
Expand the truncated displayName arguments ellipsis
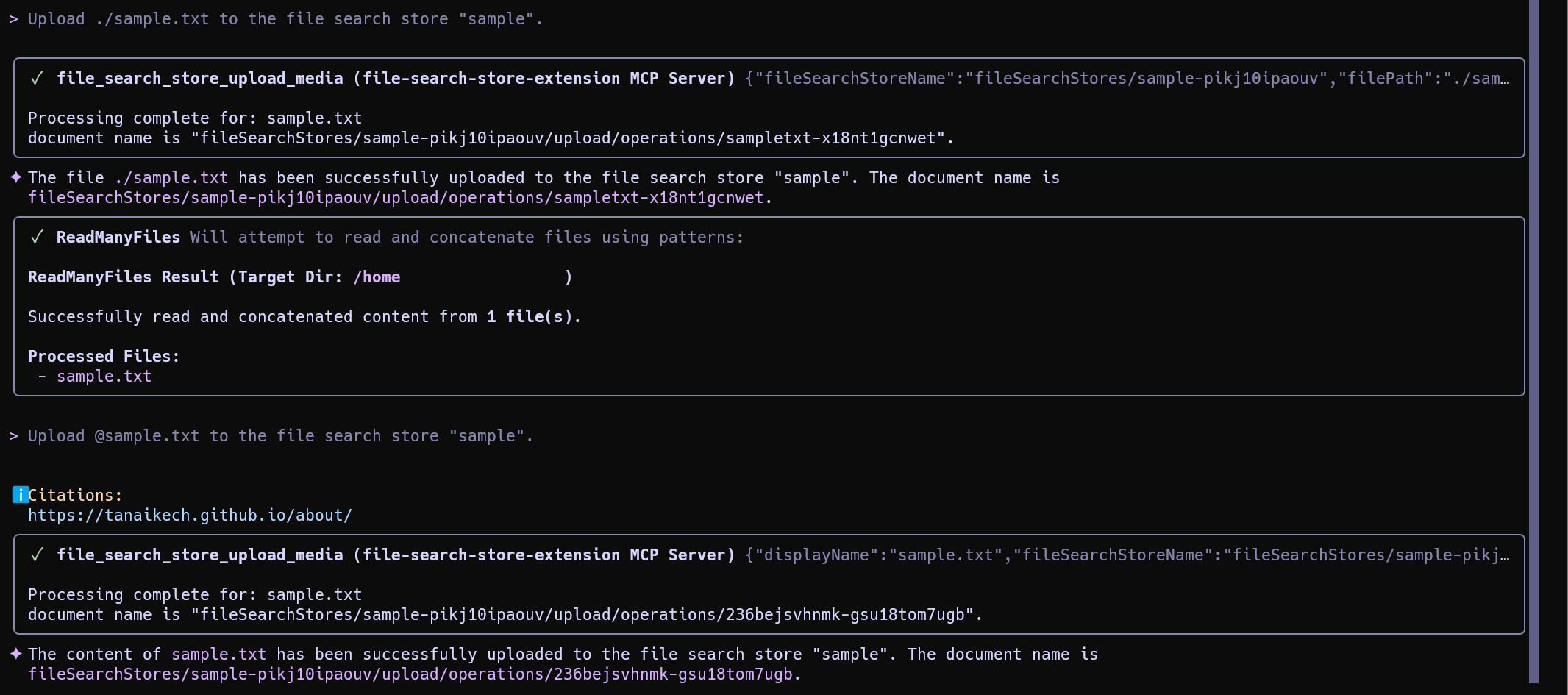click(1505, 555)
